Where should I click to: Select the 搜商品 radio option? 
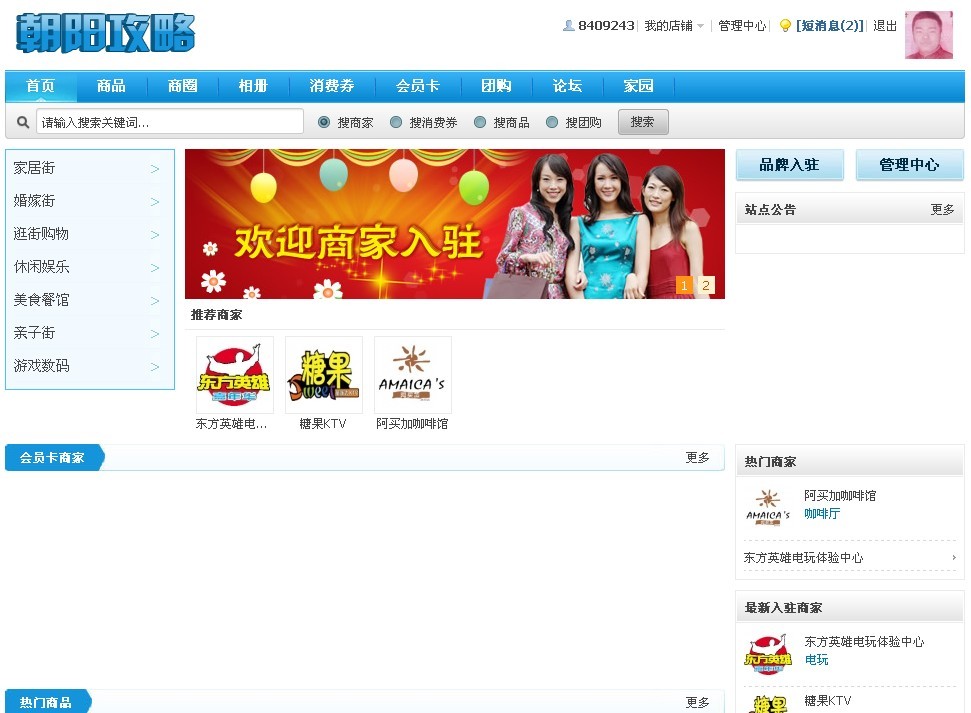click(x=480, y=122)
